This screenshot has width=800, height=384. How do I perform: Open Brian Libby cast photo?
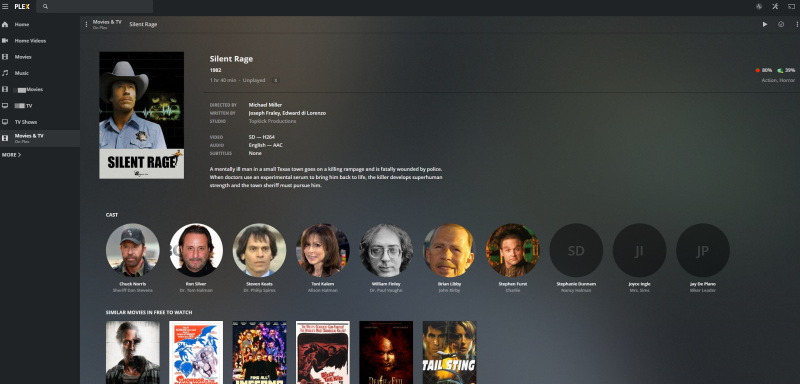449,250
